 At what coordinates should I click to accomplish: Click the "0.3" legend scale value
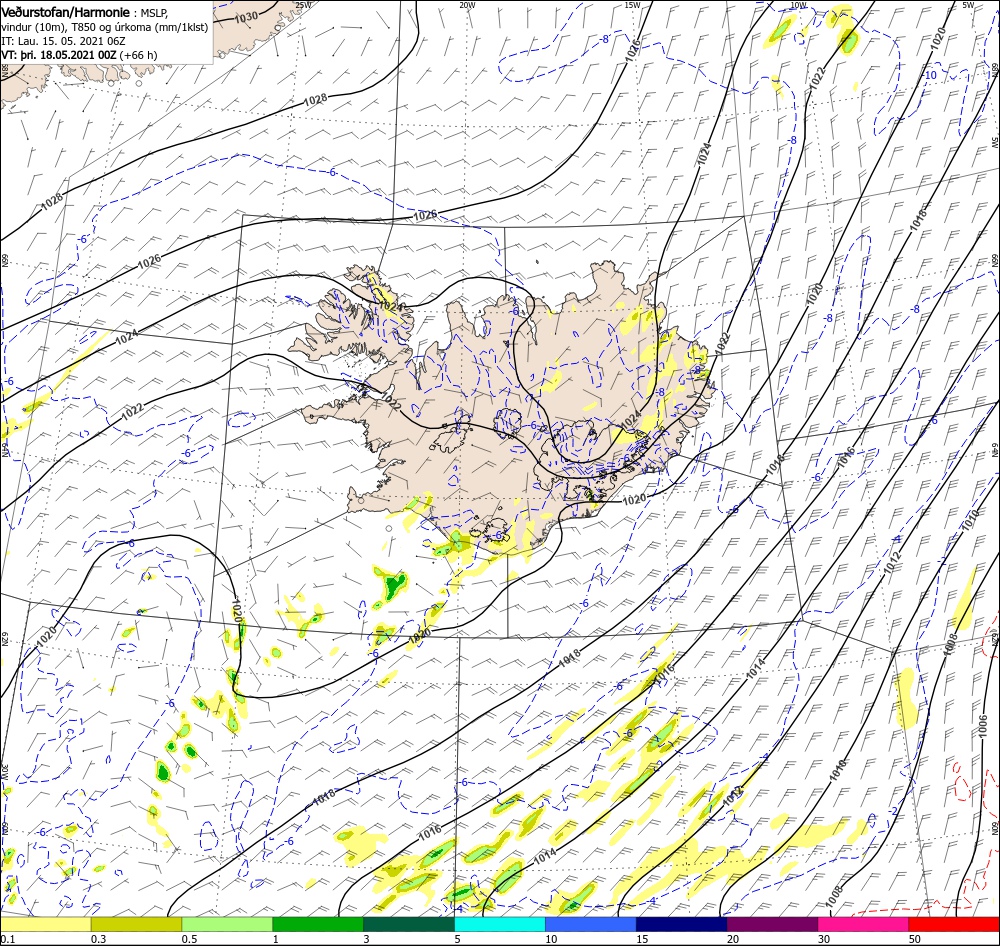click(x=98, y=939)
